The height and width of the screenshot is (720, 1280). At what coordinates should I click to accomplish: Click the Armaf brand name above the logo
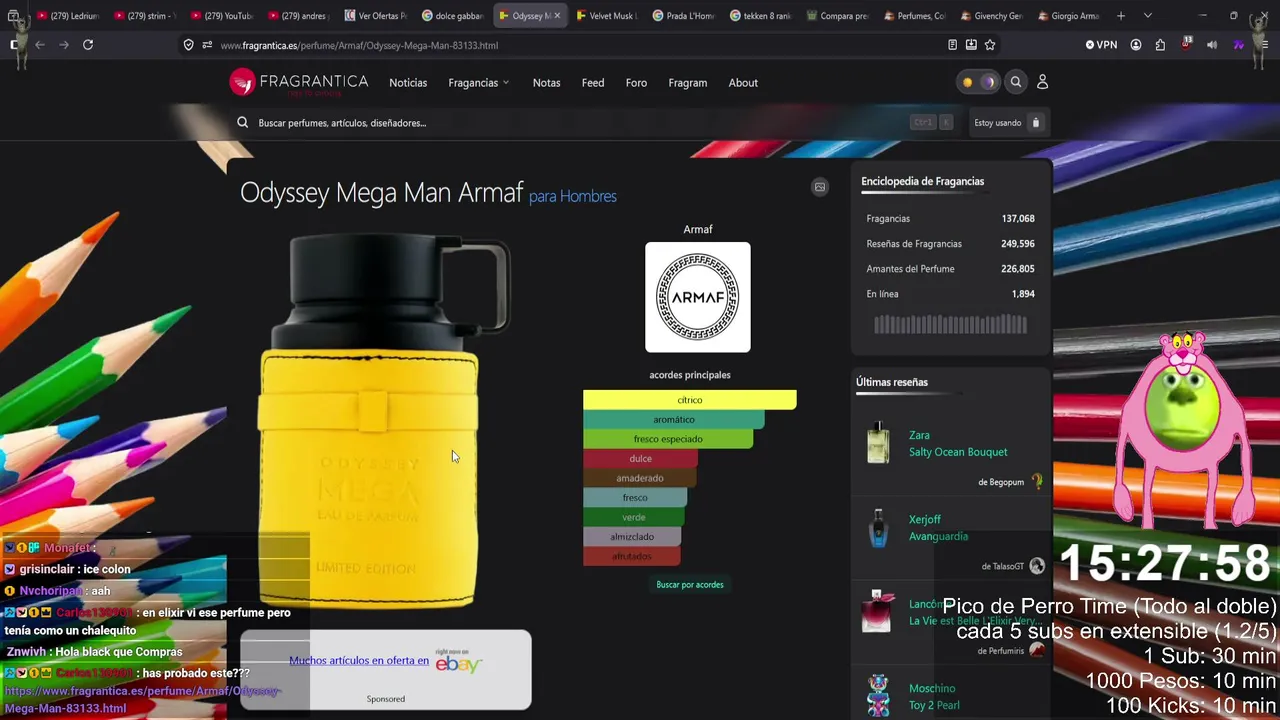pyautogui.click(x=698, y=230)
